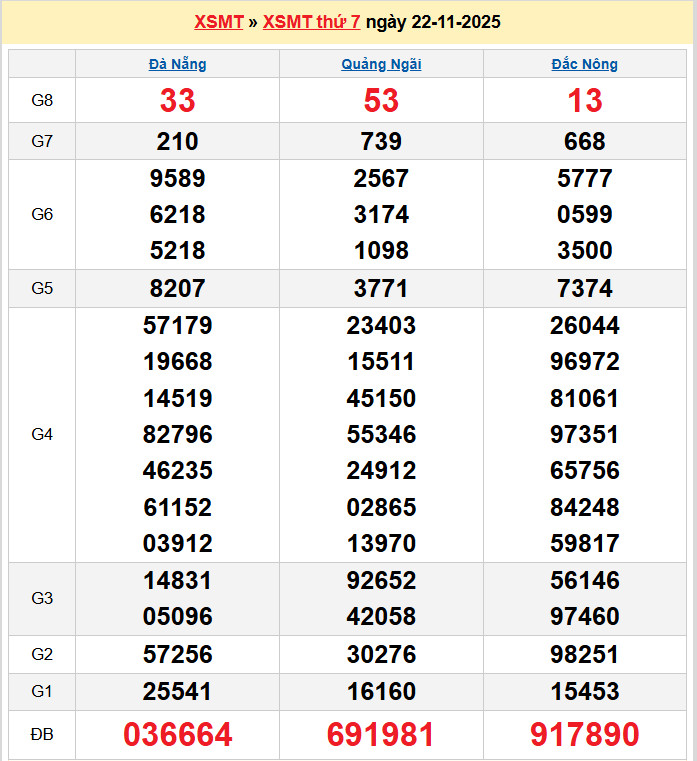The height and width of the screenshot is (761, 697).
Task: Select Đà Nẵng special prize 036664
Action: point(177,735)
